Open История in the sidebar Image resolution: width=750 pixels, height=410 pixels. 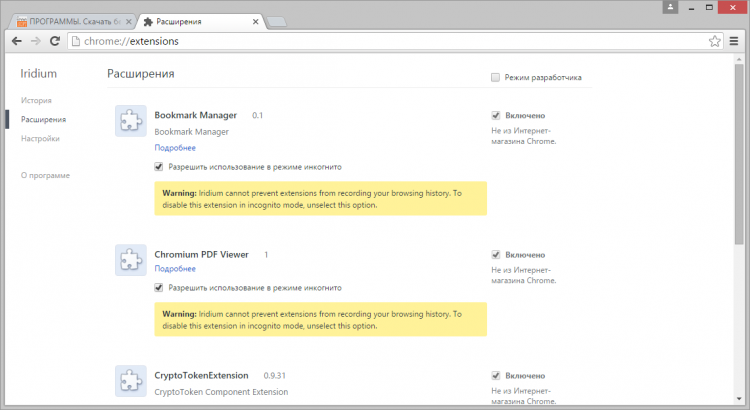coord(36,101)
